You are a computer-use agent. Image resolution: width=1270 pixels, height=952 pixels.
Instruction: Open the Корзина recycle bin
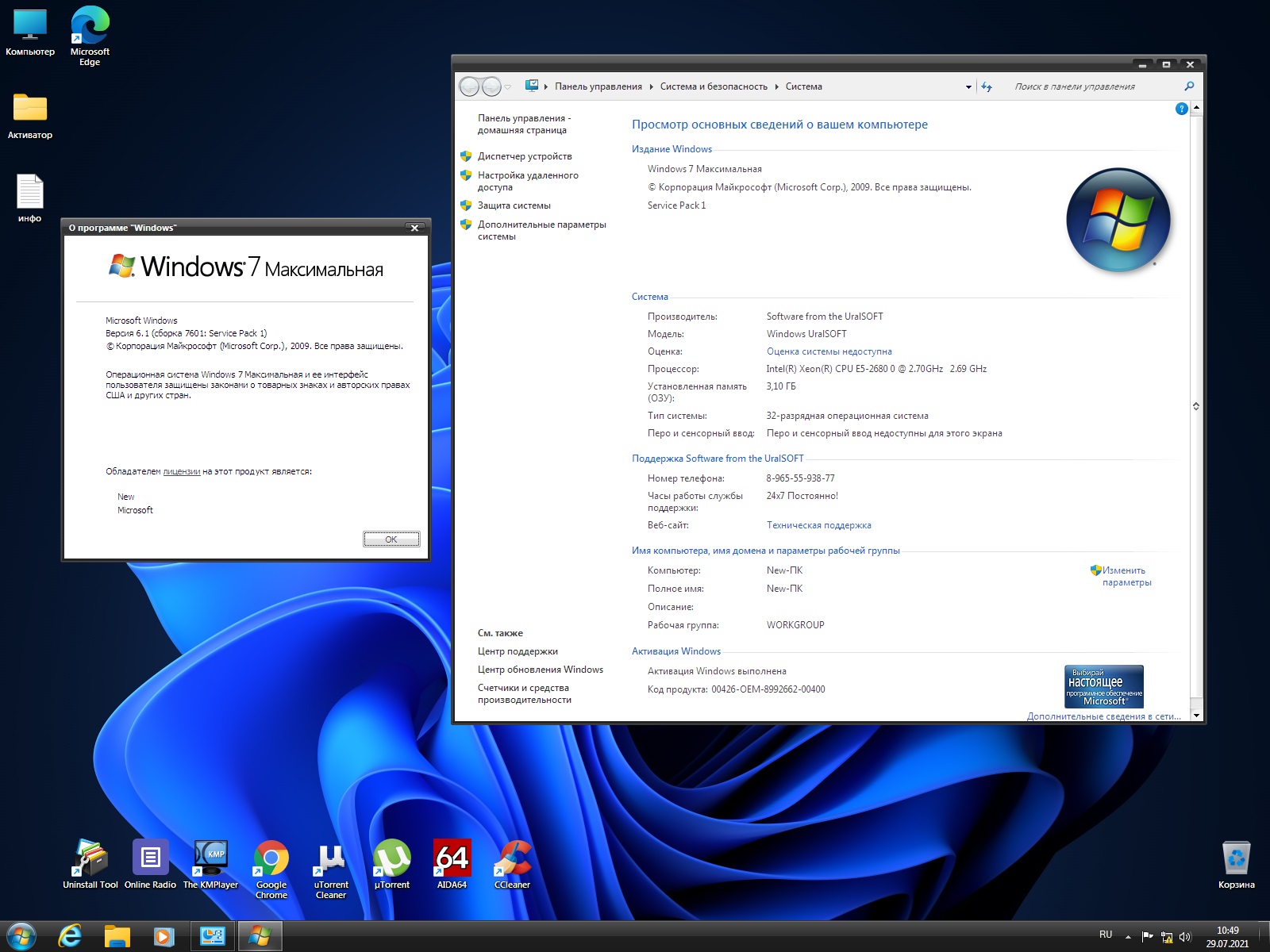(x=1236, y=865)
